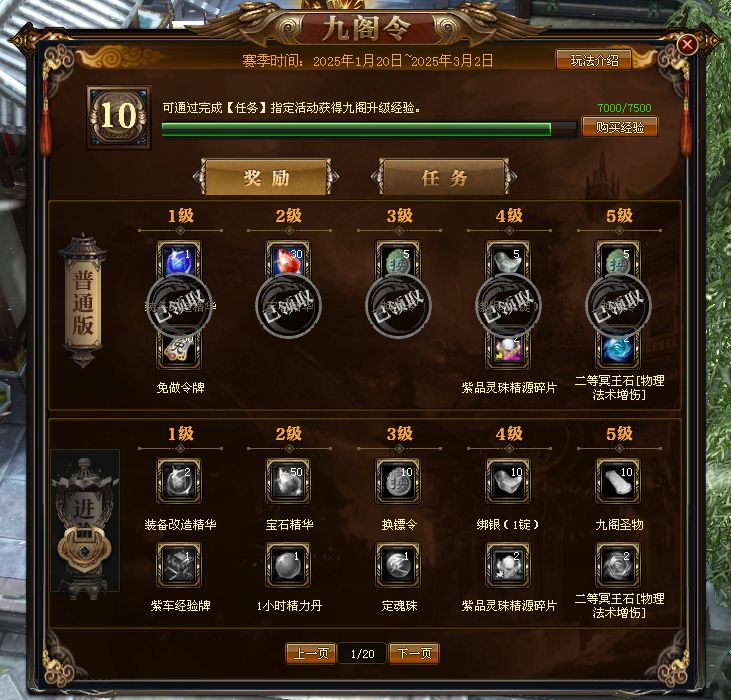Click the locked 进阶版 lantern emblem
This screenshot has height=700, width=731.
[x=85, y=521]
